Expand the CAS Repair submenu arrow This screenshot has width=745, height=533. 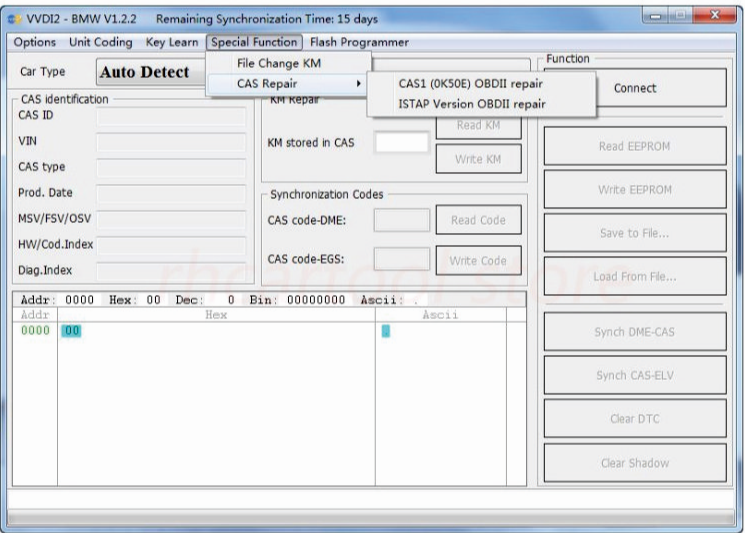pos(359,83)
